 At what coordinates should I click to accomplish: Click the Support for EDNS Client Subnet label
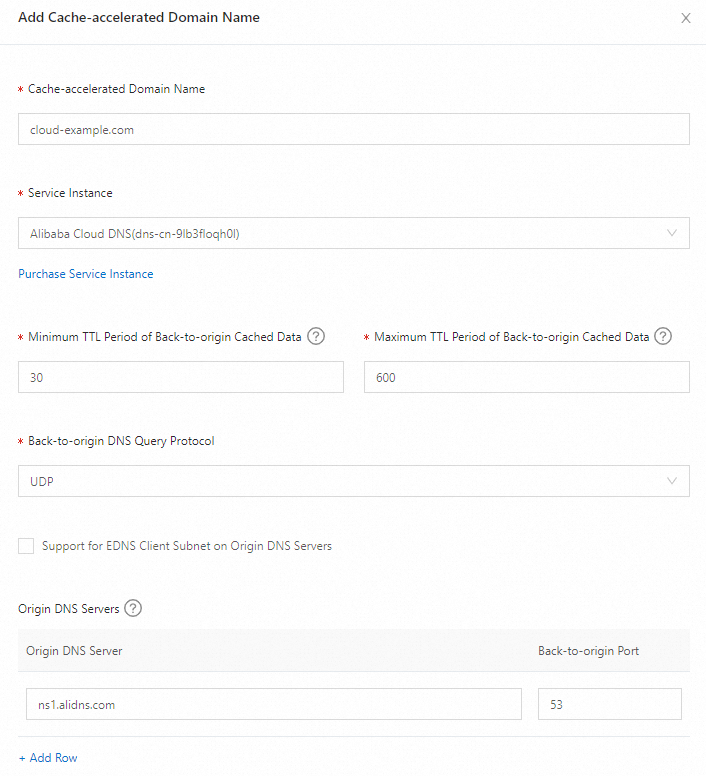187,546
